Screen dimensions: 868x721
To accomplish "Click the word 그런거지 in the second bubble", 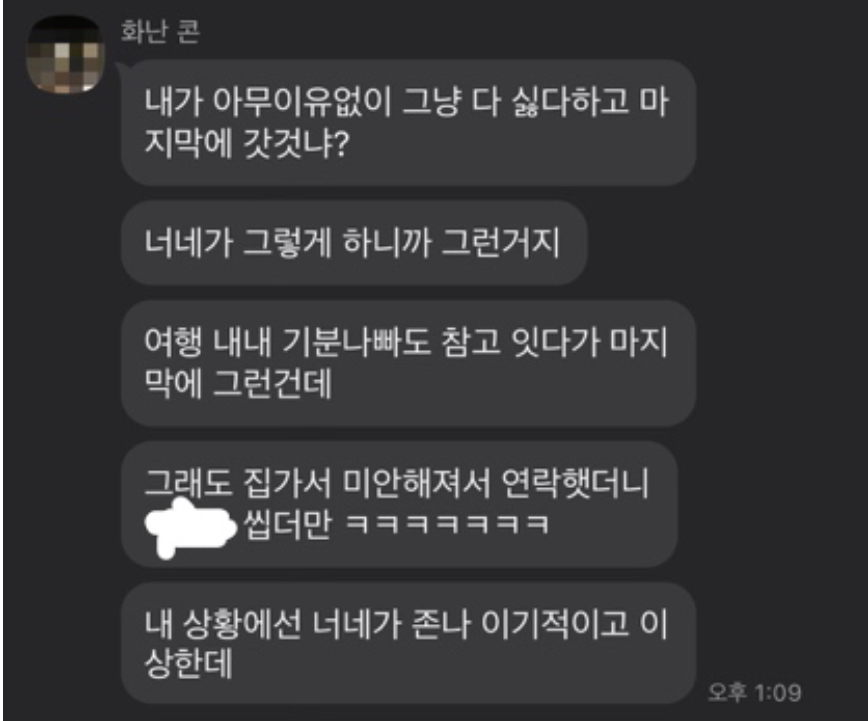I will (x=501, y=242).
